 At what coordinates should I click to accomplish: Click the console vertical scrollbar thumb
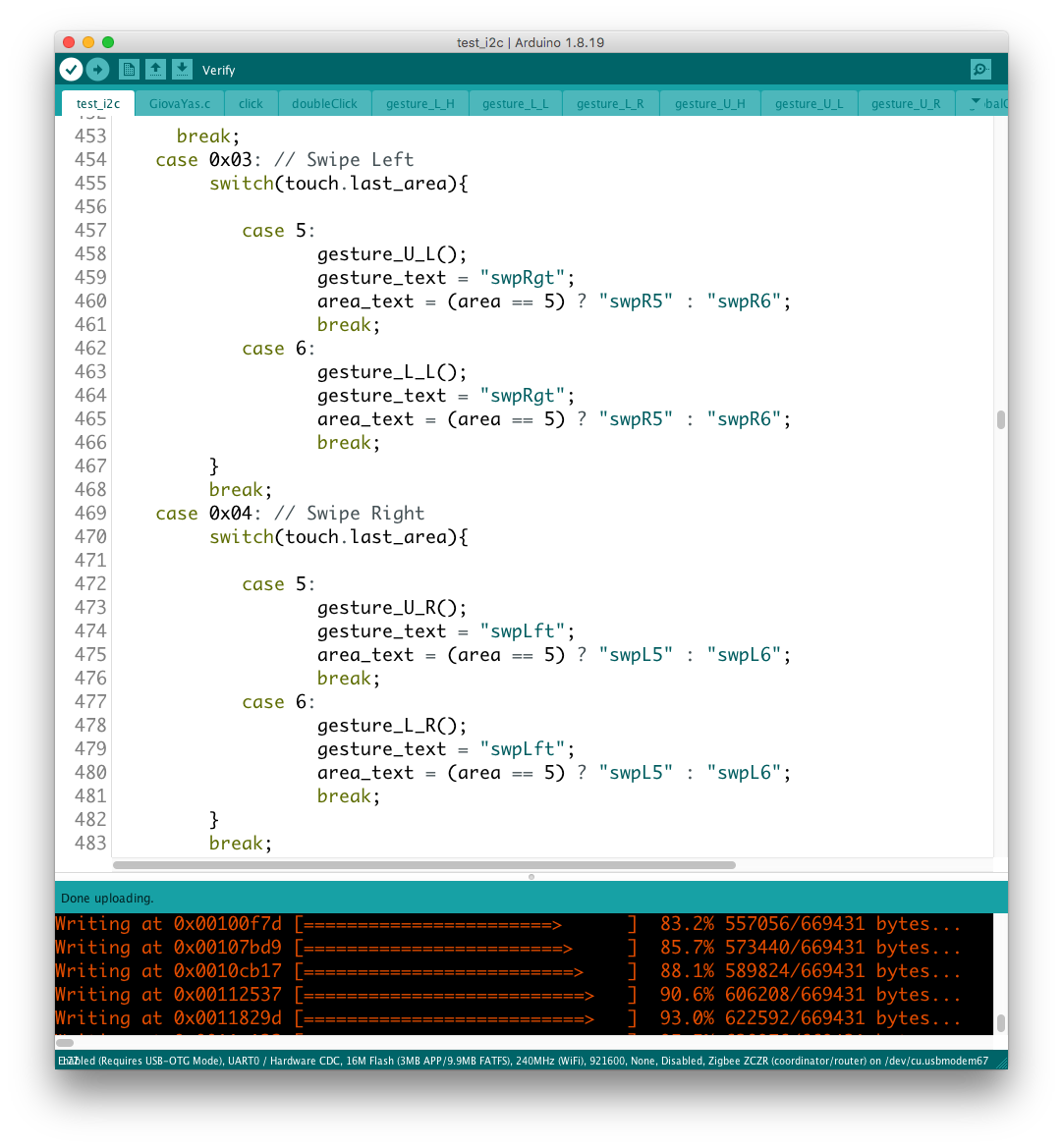[x=1000, y=1023]
